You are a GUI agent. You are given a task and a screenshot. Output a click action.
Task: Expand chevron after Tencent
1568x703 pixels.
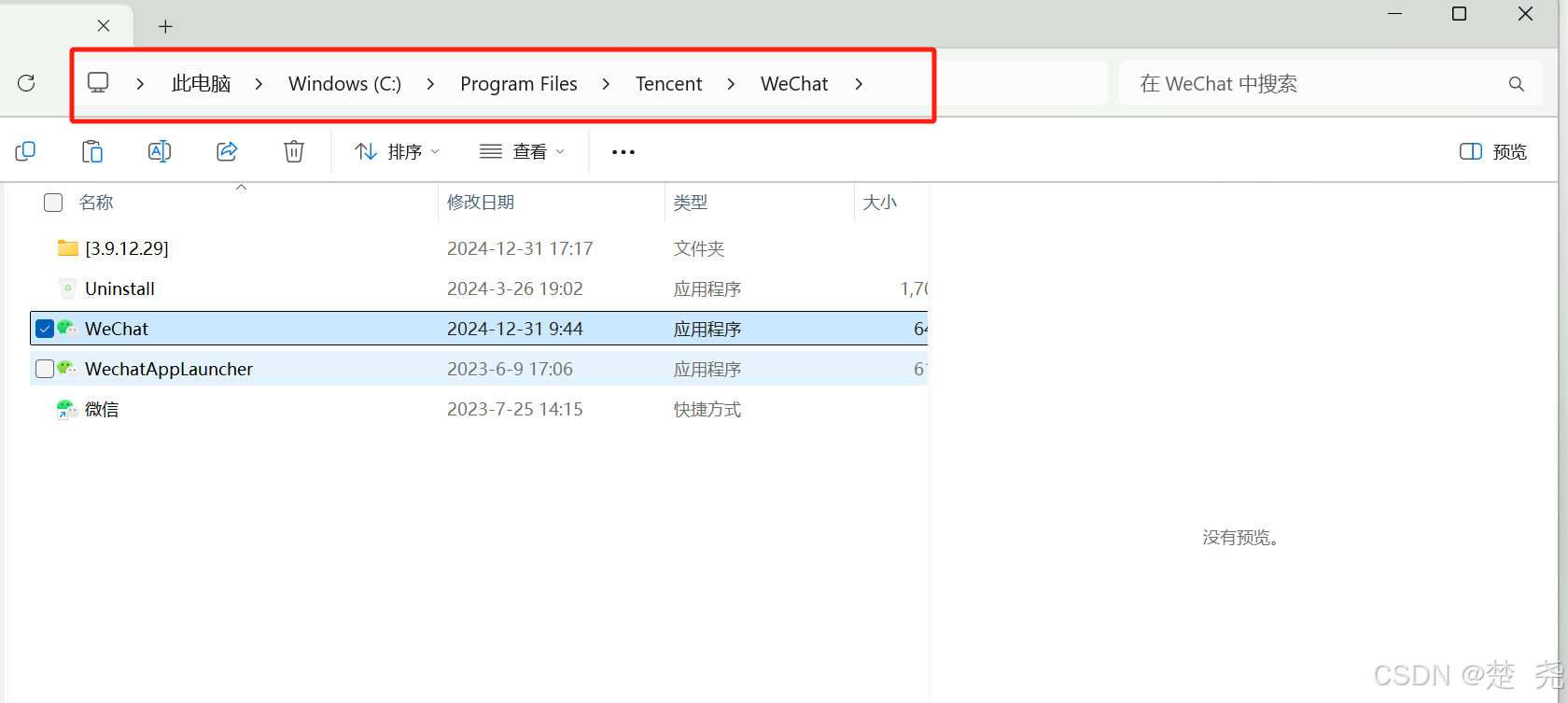[x=731, y=84]
